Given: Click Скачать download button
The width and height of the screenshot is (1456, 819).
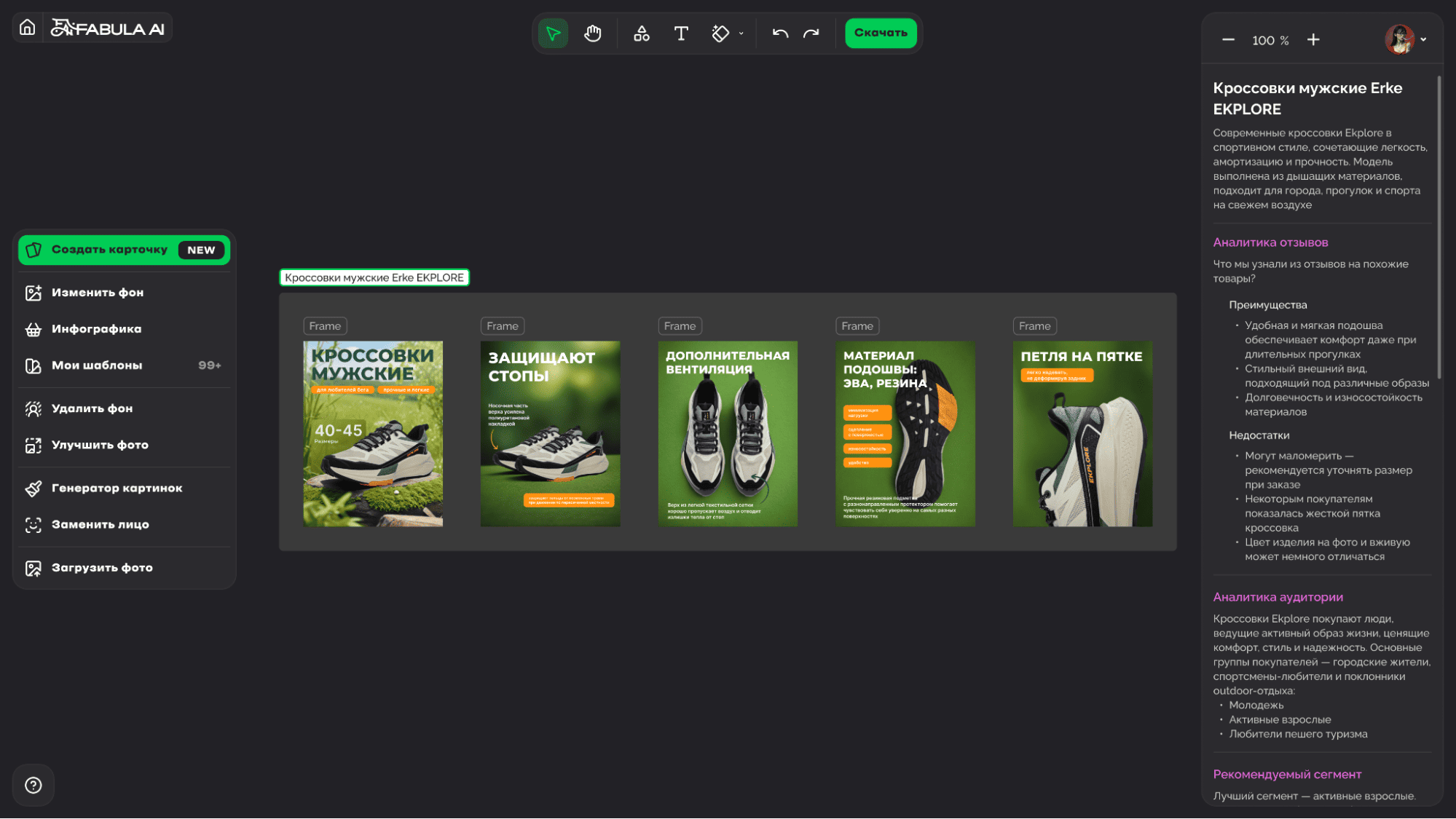Looking at the screenshot, I should (881, 33).
